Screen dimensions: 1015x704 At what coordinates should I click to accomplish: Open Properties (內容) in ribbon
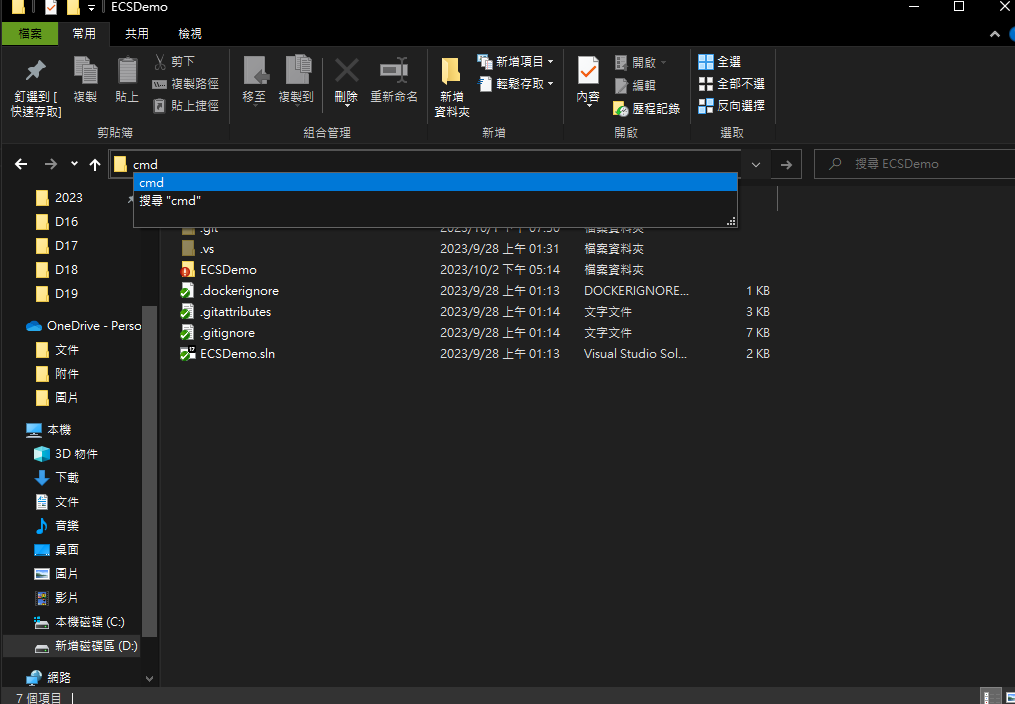[x=588, y=81]
